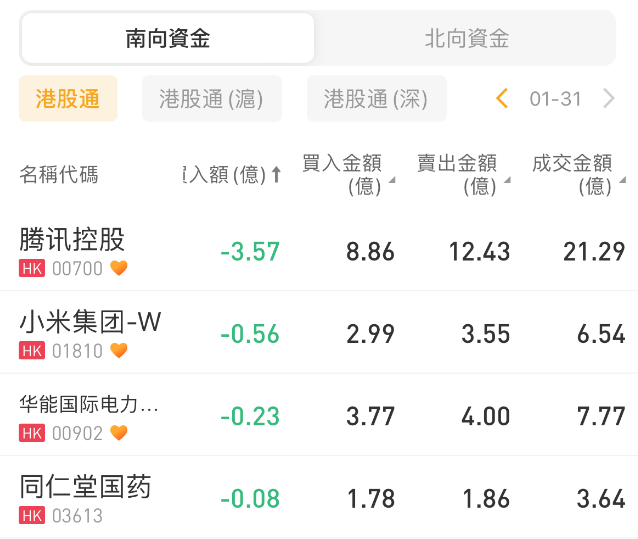
Task: Click stock code 03613
Action: point(77,516)
